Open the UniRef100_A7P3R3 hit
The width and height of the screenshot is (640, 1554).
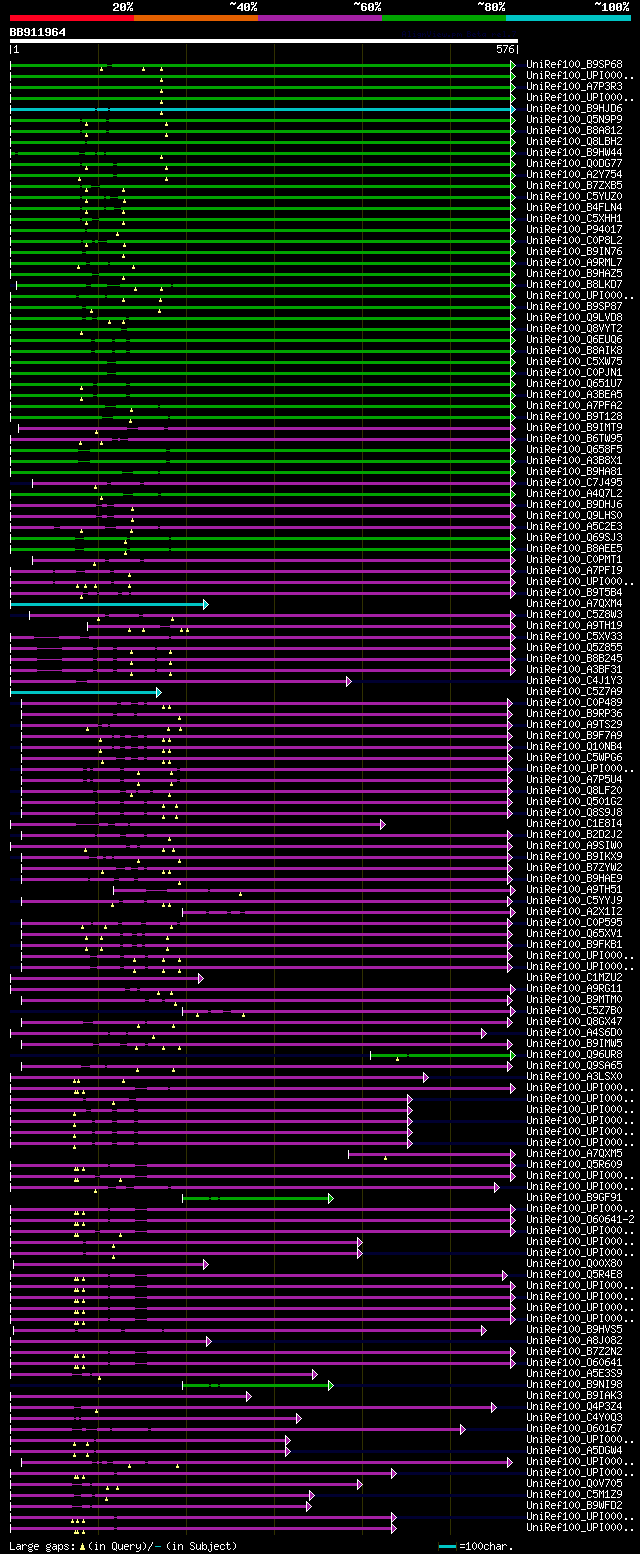(574, 86)
